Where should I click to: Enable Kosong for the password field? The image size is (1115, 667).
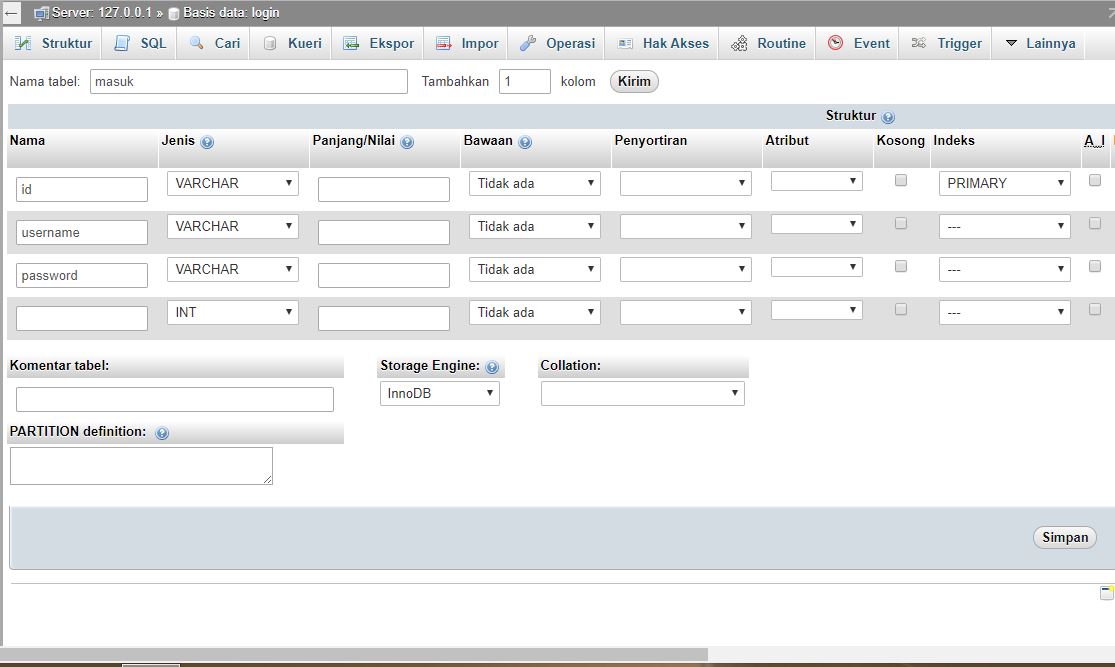point(901,266)
